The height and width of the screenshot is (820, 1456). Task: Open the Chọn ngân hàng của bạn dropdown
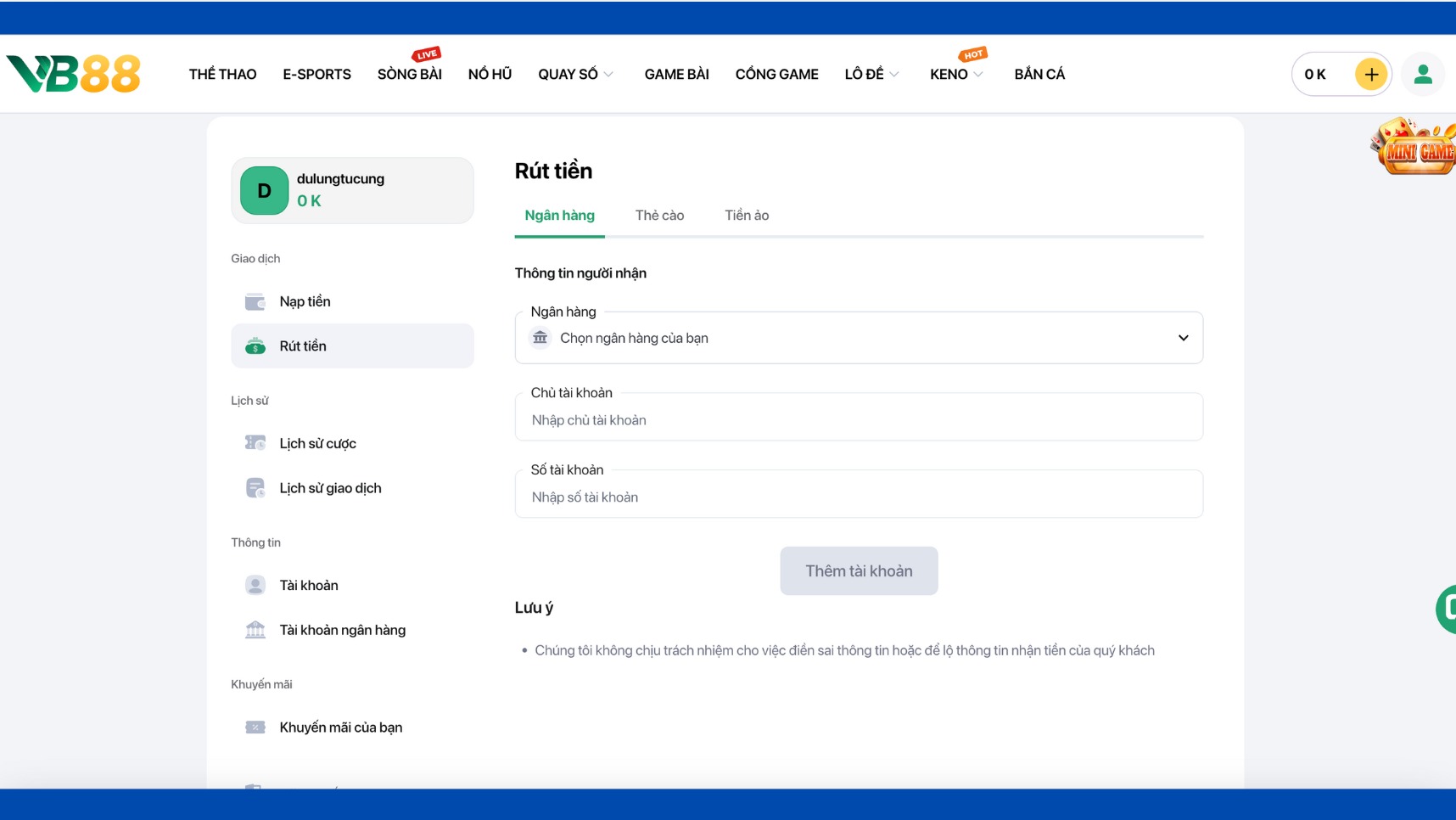coord(859,338)
